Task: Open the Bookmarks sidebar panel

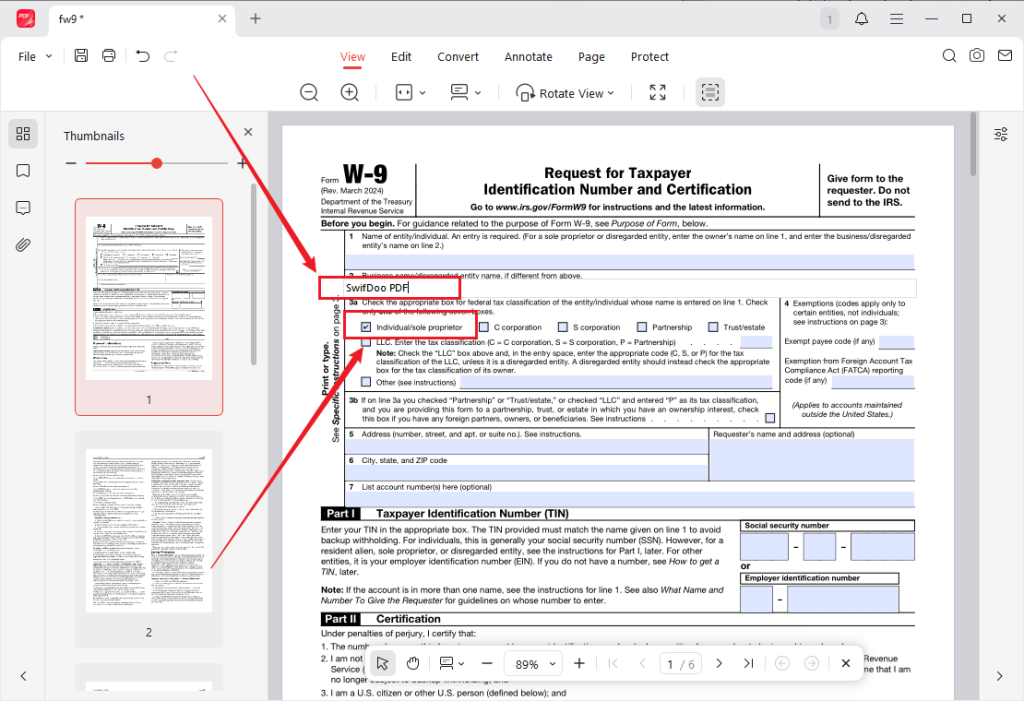Action: (23, 171)
